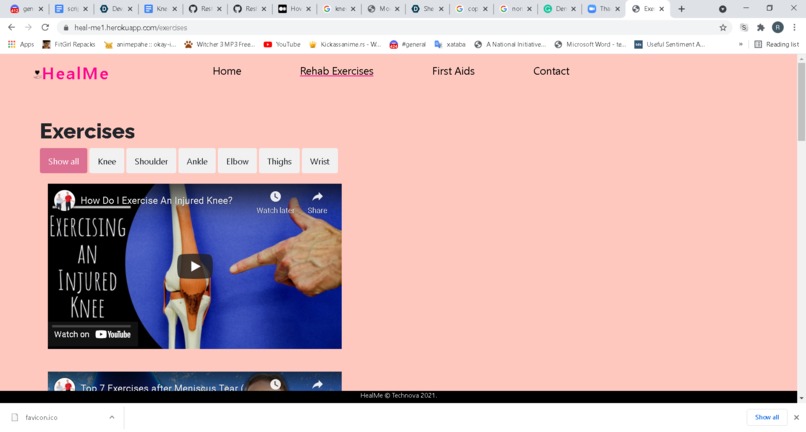
Task: Open the Home nav link
Action: click(x=227, y=71)
